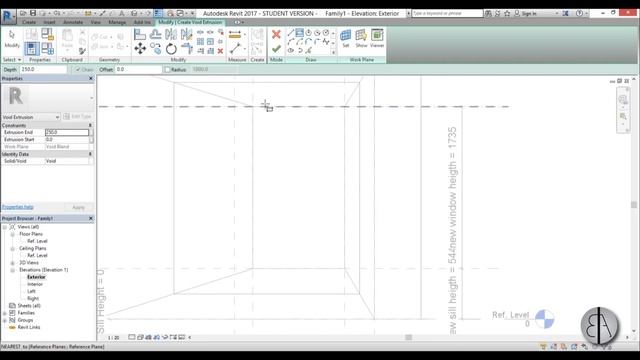Open the Insert ribbon tab
Image resolution: width=640 pixels, height=360 pixels.
pyautogui.click(x=49, y=22)
